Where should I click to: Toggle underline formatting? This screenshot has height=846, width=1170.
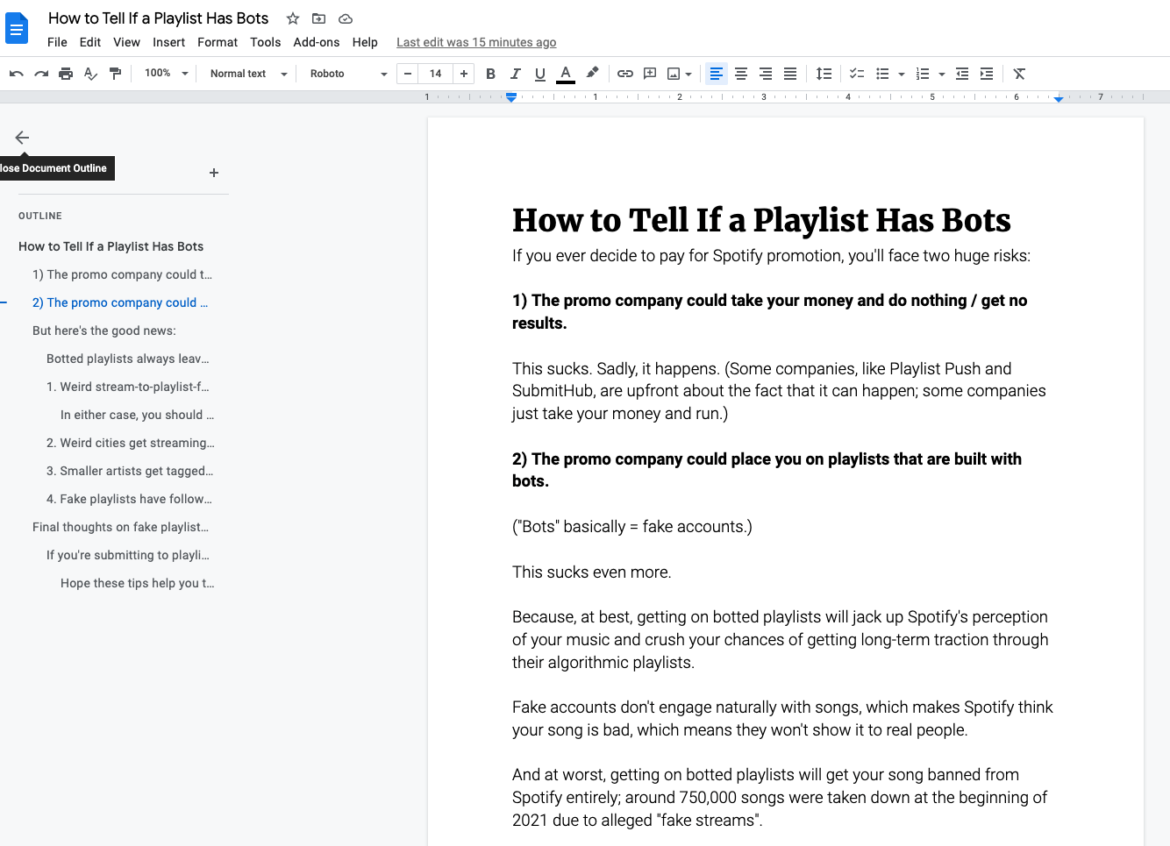[540, 73]
